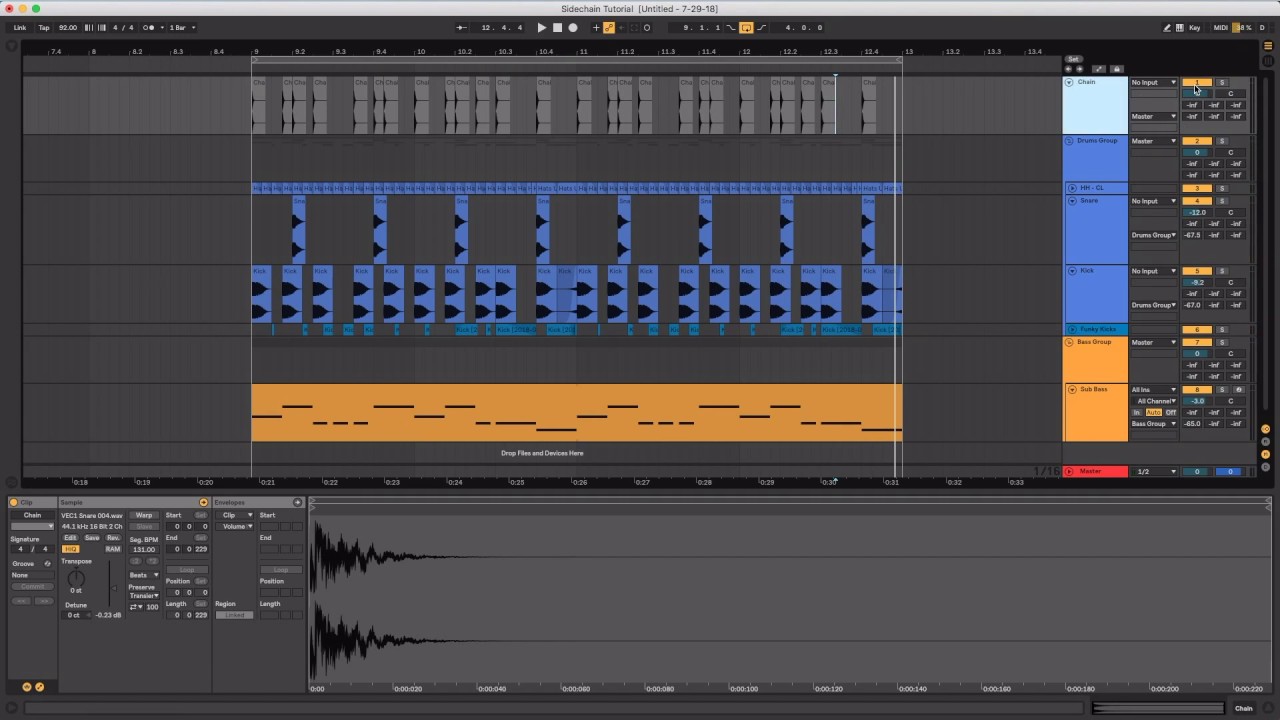Toggle Kick track activator number 5
The image size is (1280, 720).
coord(1197,271)
